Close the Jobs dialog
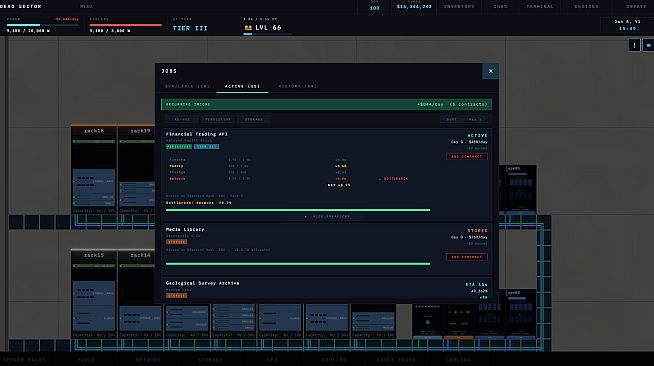The height and width of the screenshot is (366, 654). point(490,71)
